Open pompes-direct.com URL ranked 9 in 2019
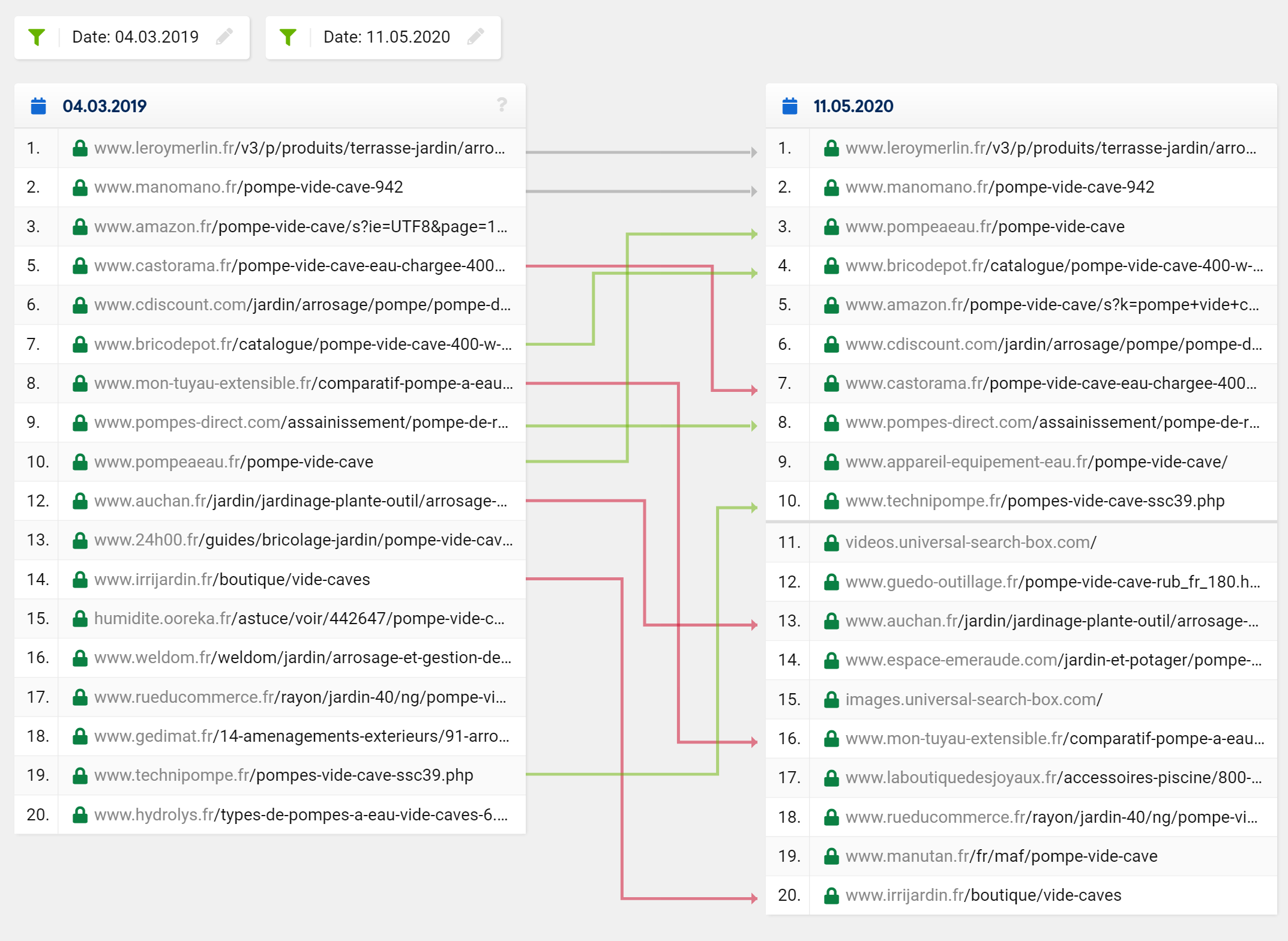The height and width of the screenshot is (941, 1288). 301,422
